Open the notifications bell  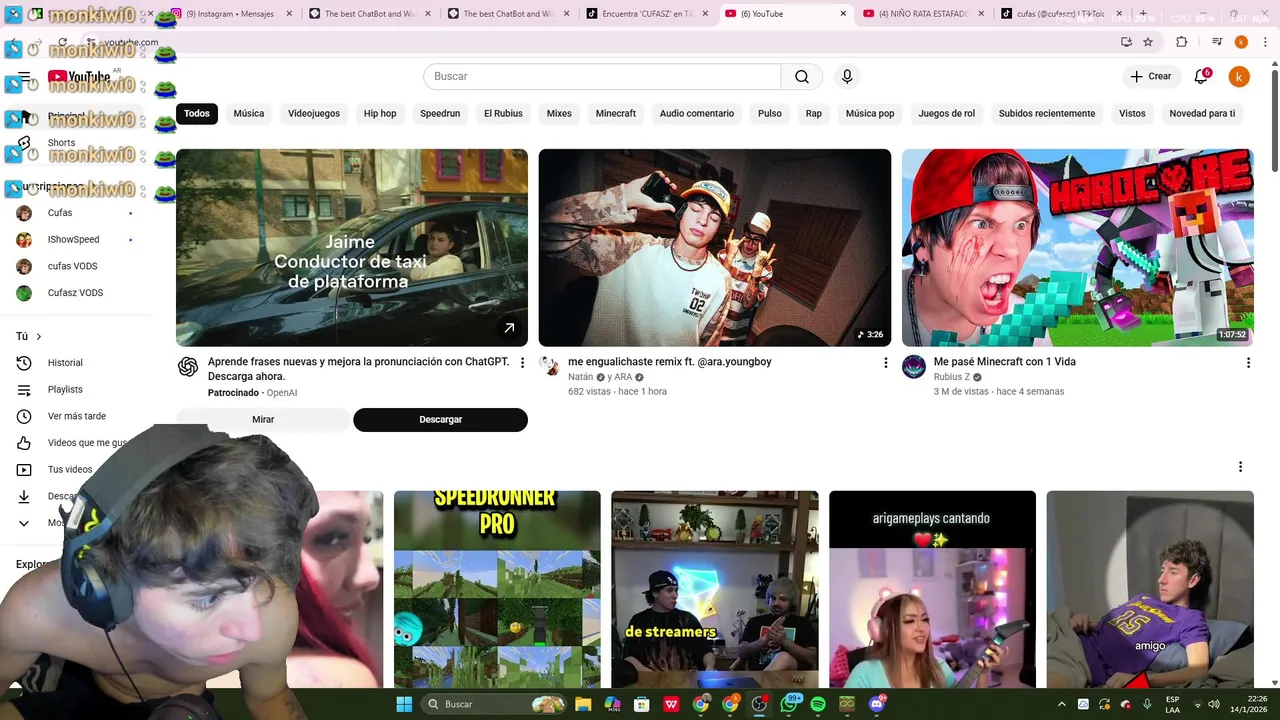1202,77
